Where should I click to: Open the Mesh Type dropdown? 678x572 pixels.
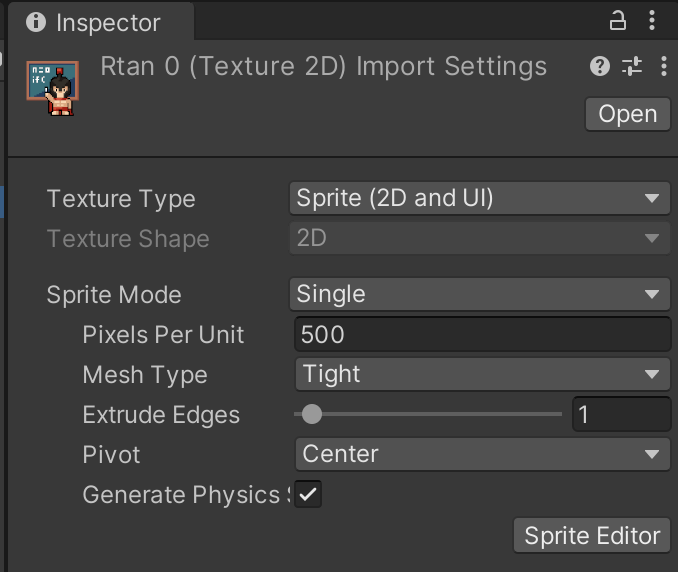click(x=483, y=374)
